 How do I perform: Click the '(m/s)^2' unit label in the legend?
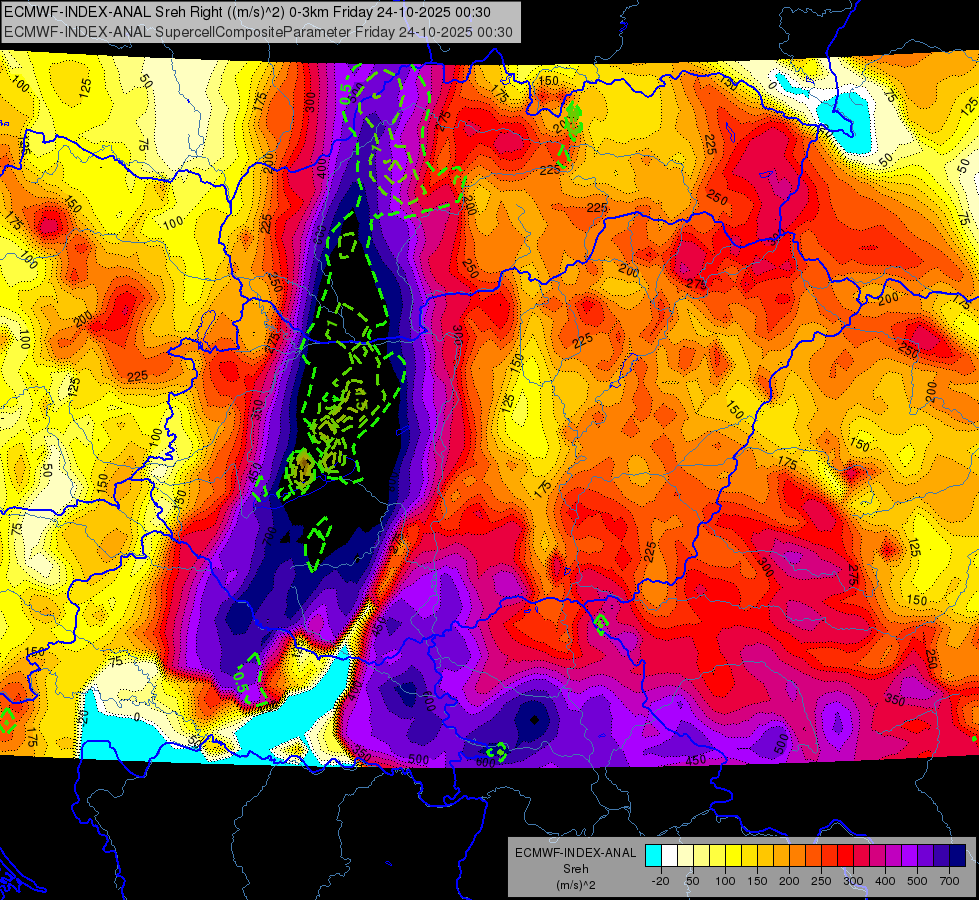click(575, 885)
